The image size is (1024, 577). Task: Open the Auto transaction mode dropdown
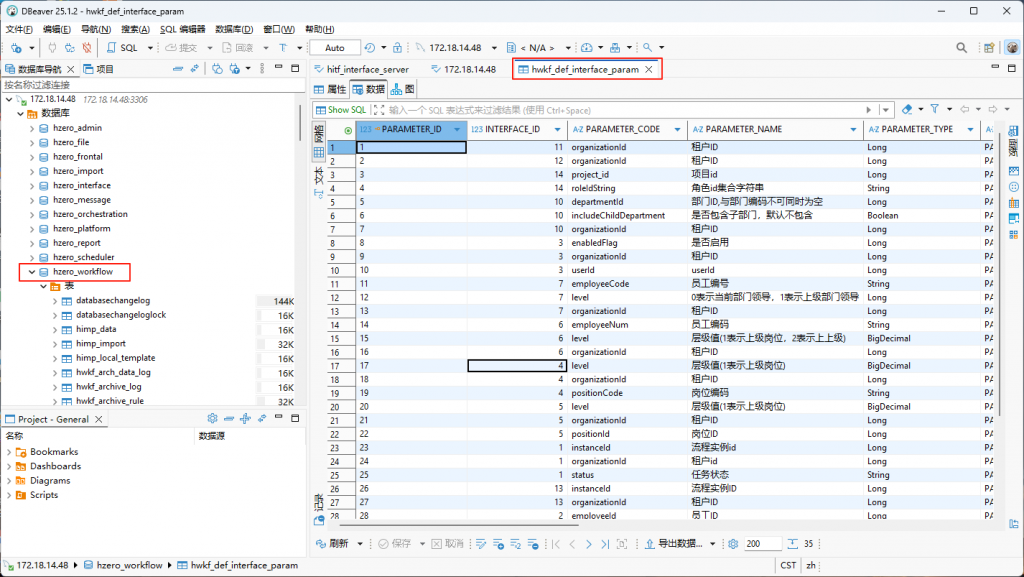click(x=335, y=47)
